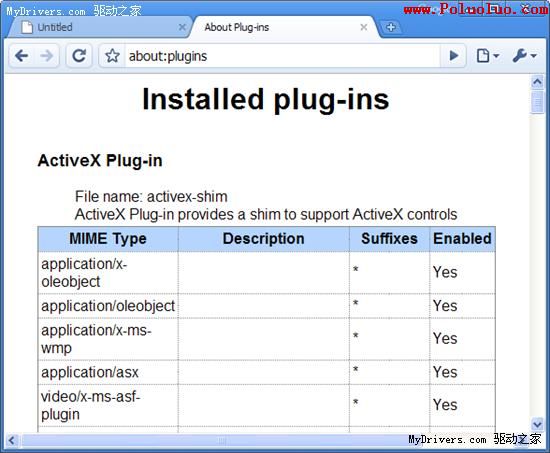Go back with the back arrow
The height and width of the screenshot is (453, 550).
tap(22, 56)
